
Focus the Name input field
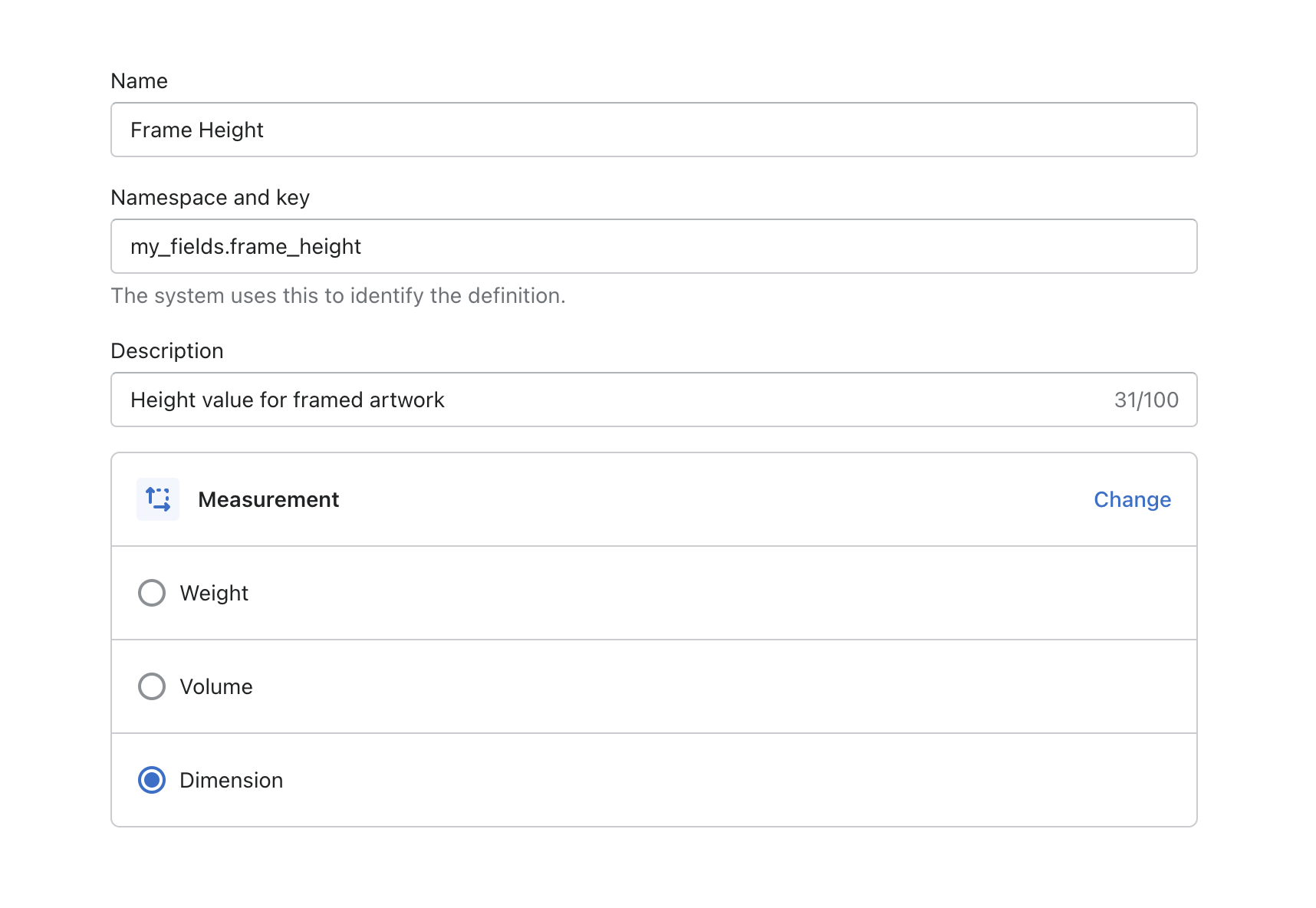(x=654, y=130)
